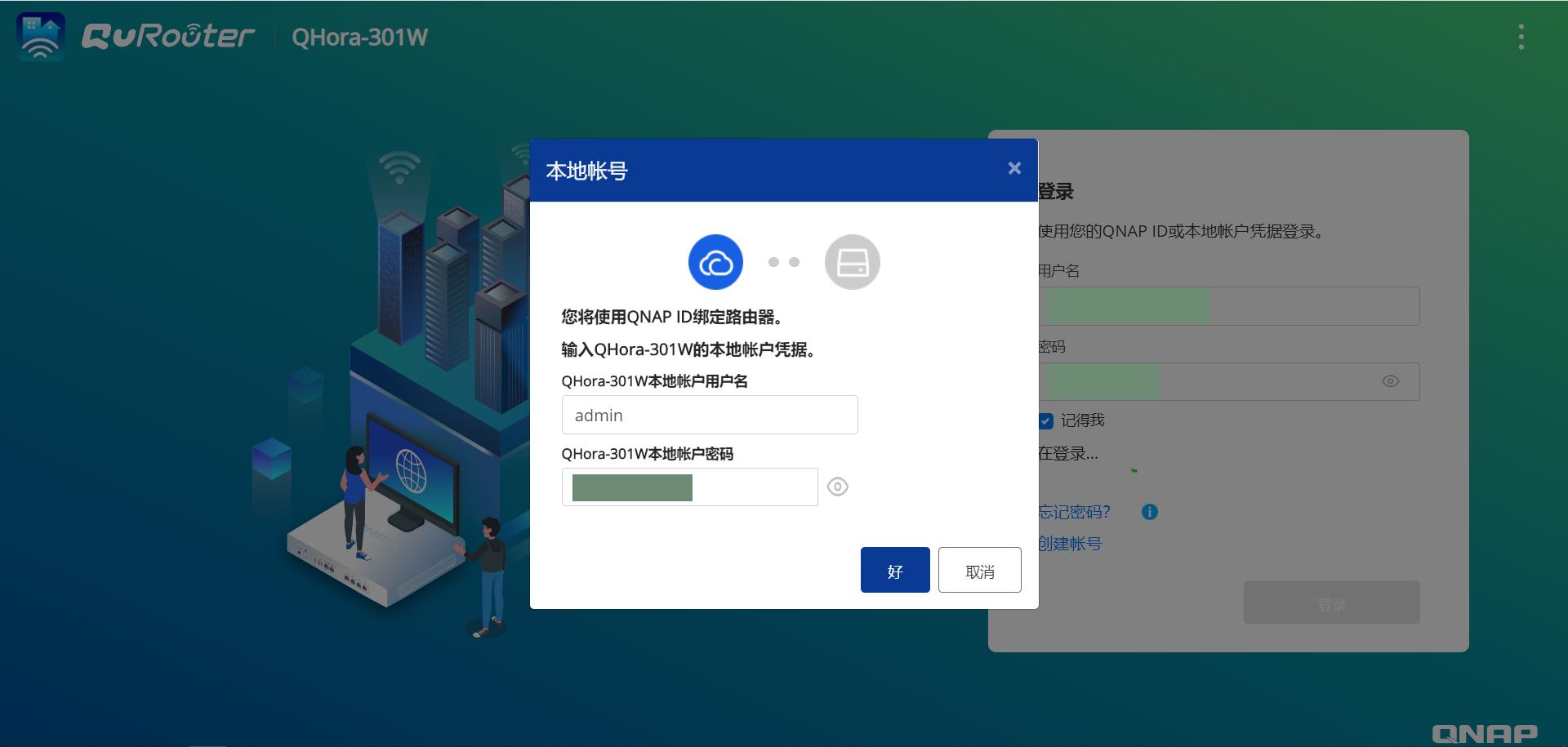Click the admin username input field

(709, 415)
